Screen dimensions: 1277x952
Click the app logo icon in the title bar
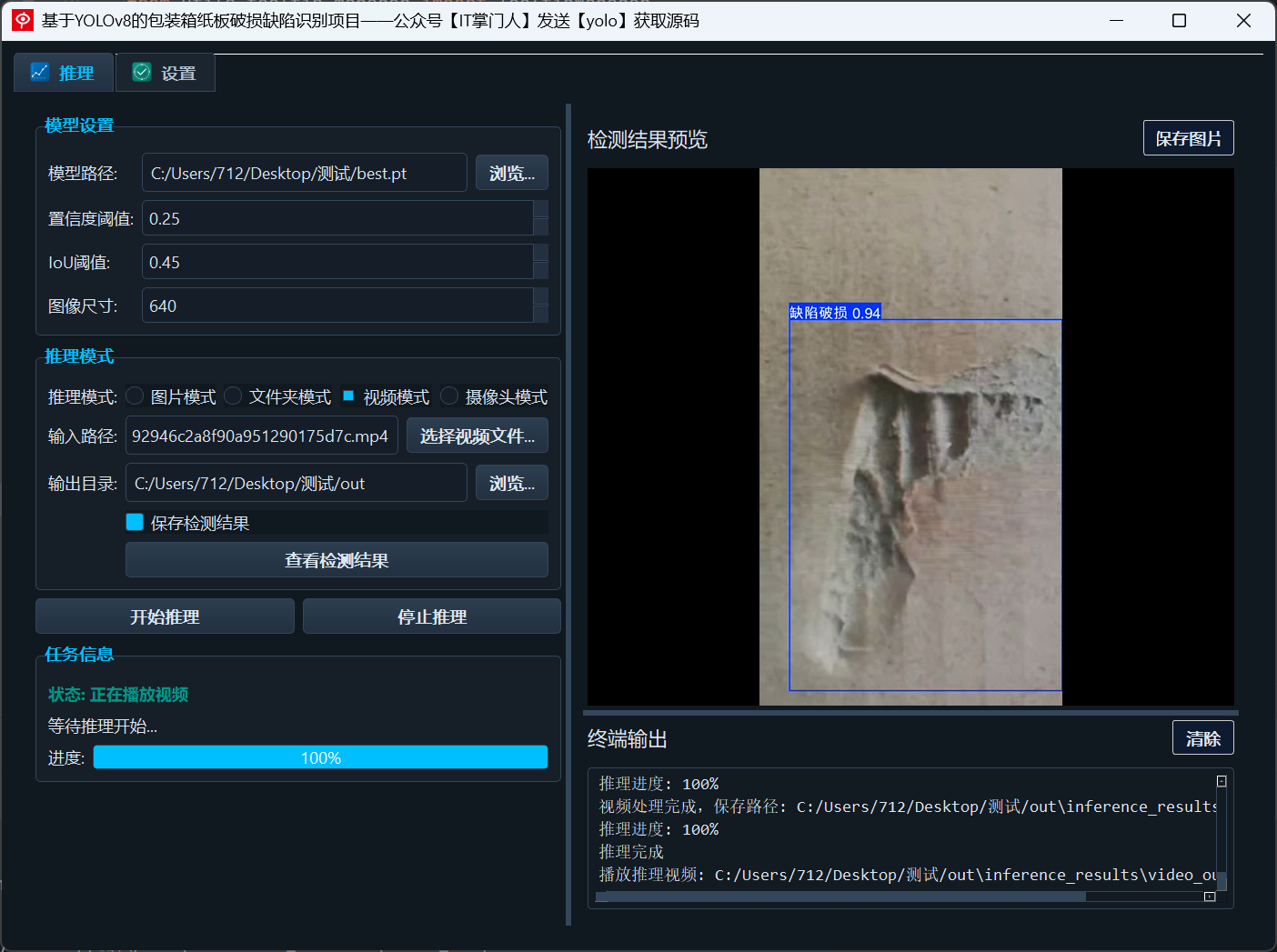point(22,20)
